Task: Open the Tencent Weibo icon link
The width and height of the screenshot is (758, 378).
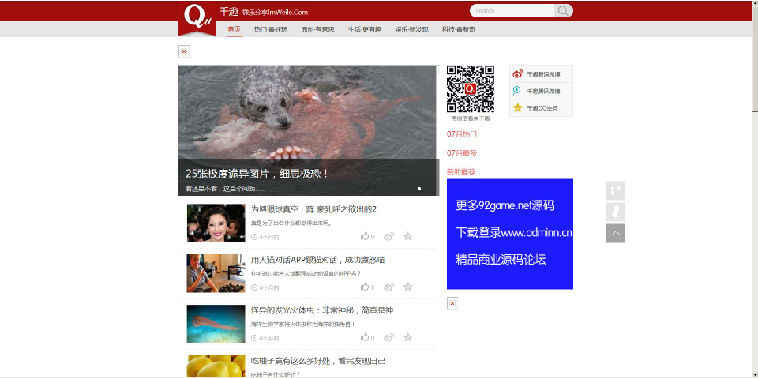Action: [517, 90]
